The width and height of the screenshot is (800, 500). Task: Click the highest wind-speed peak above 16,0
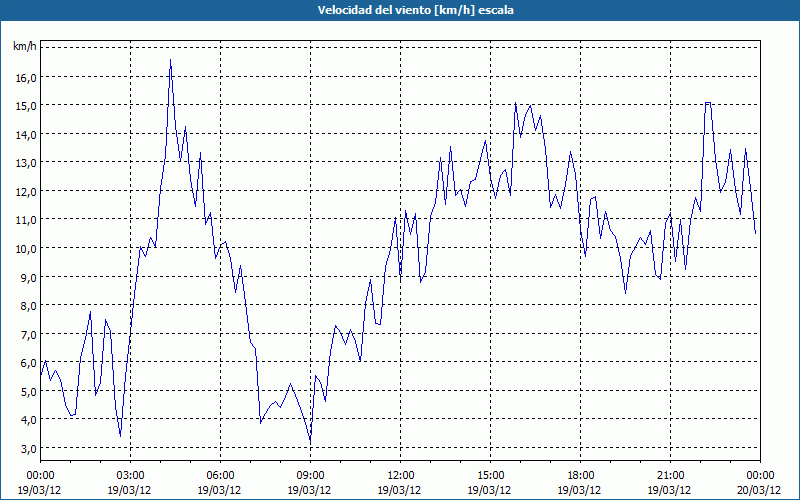click(170, 60)
